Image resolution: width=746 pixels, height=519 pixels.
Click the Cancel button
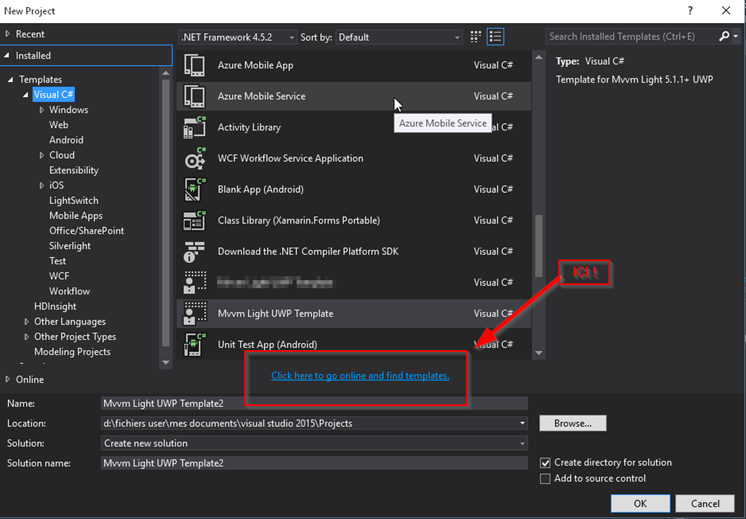[705, 503]
